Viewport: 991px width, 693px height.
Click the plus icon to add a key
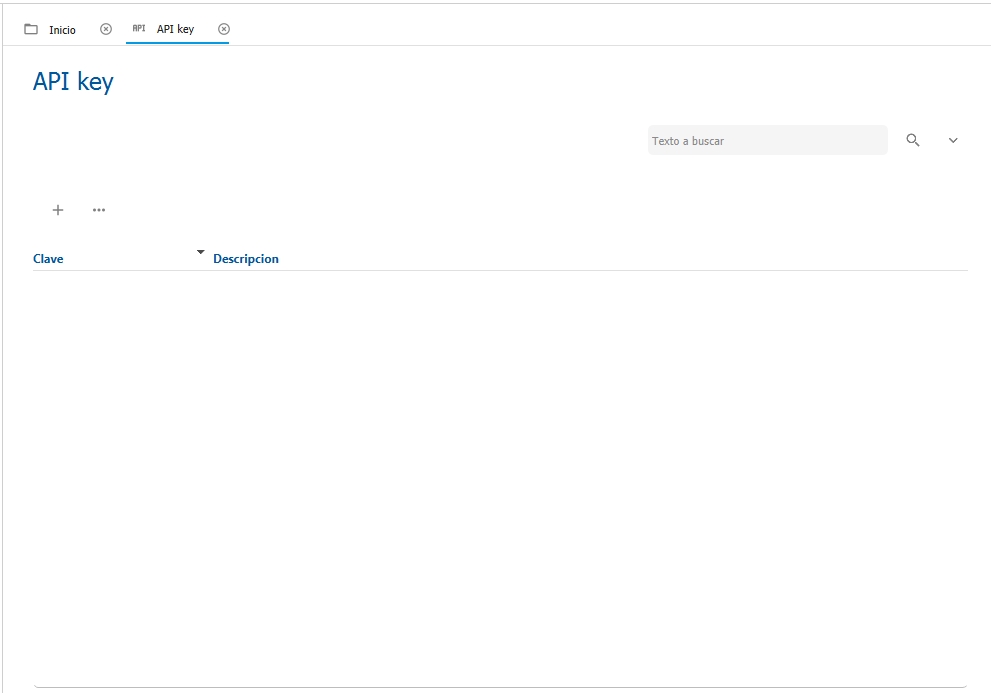tap(58, 210)
